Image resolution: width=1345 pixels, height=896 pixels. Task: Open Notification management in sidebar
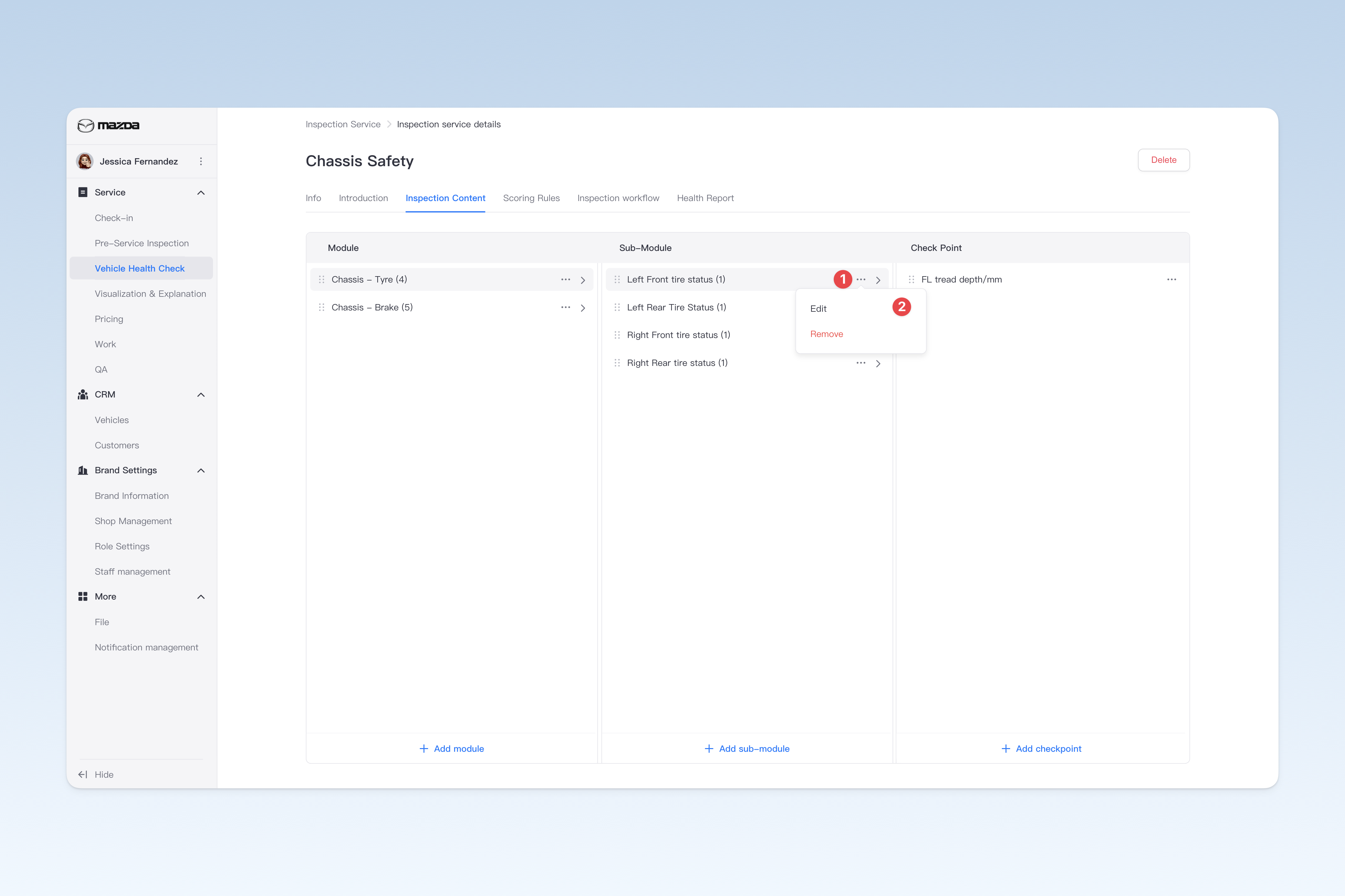[x=146, y=647]
